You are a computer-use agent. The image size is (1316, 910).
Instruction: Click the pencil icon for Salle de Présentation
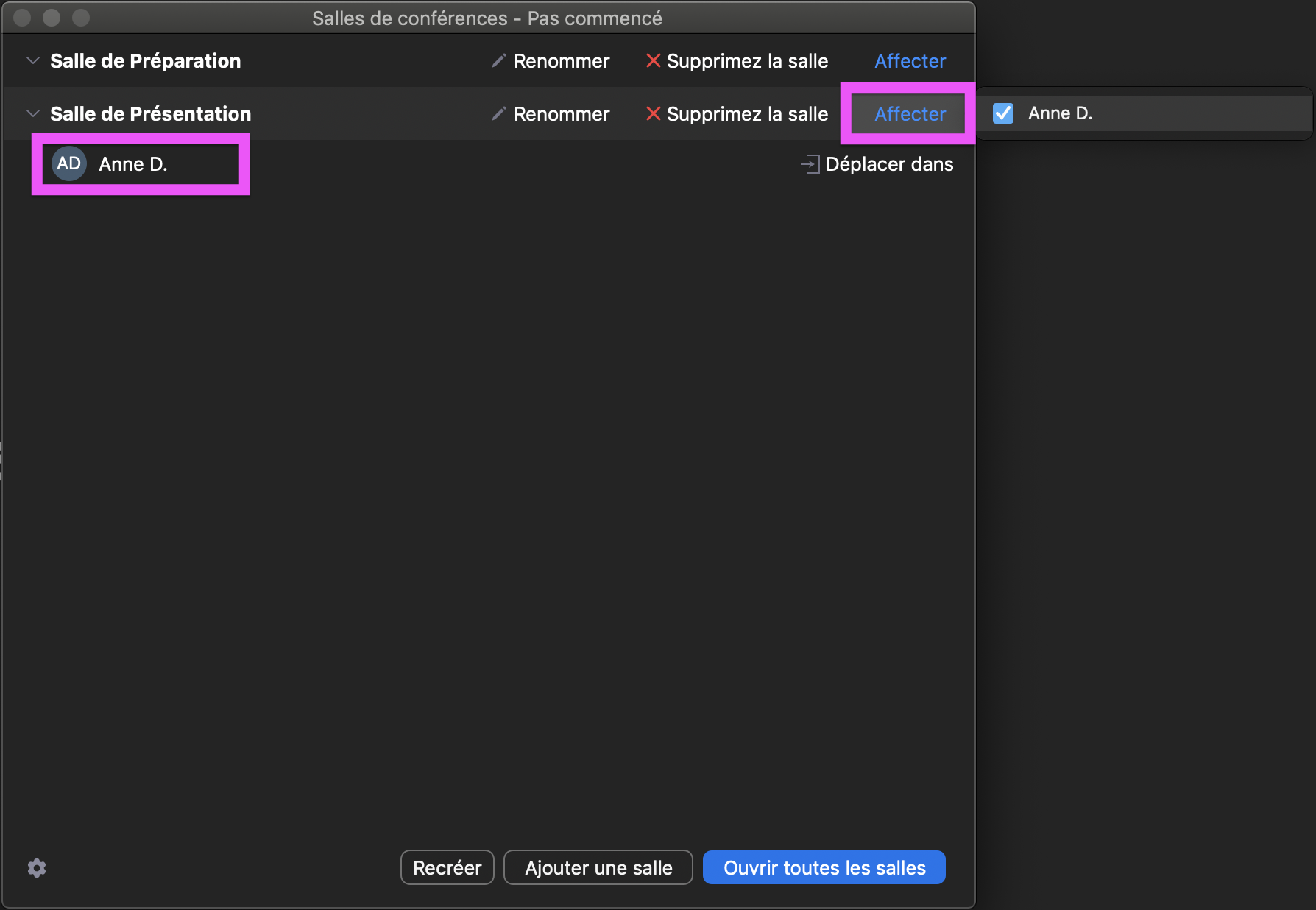point(499,114)
